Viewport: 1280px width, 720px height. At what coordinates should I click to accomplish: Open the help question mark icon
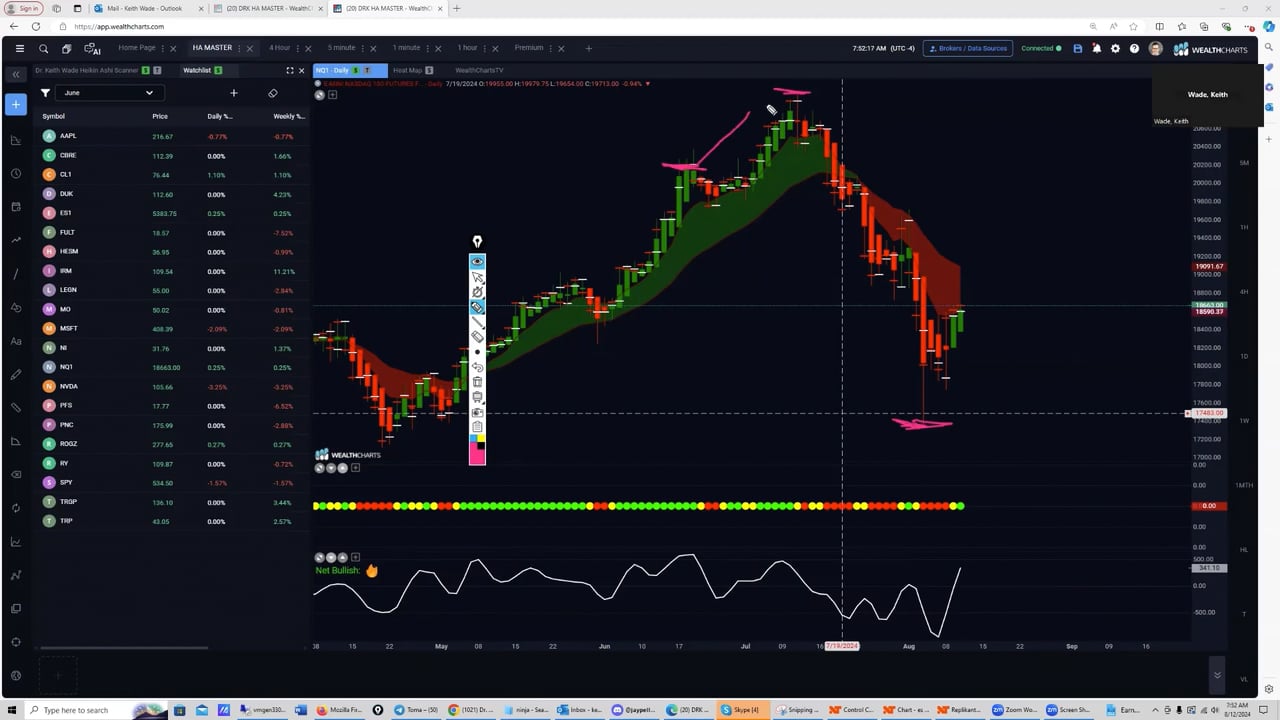point(1134,48)
